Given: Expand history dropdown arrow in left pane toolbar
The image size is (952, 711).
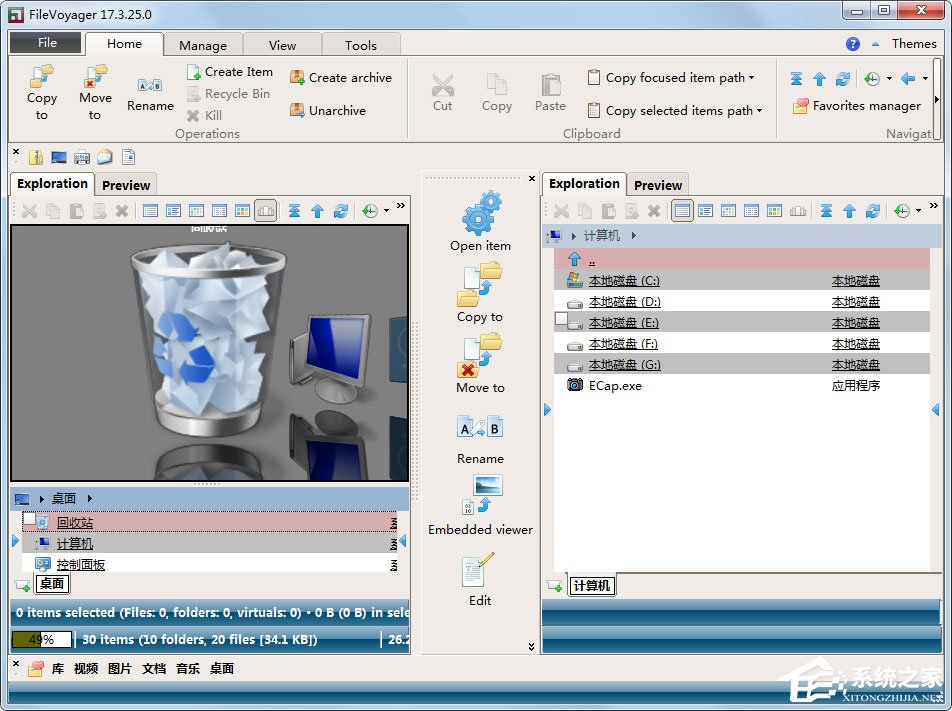Looking at the screenshot, I should 386,211.
